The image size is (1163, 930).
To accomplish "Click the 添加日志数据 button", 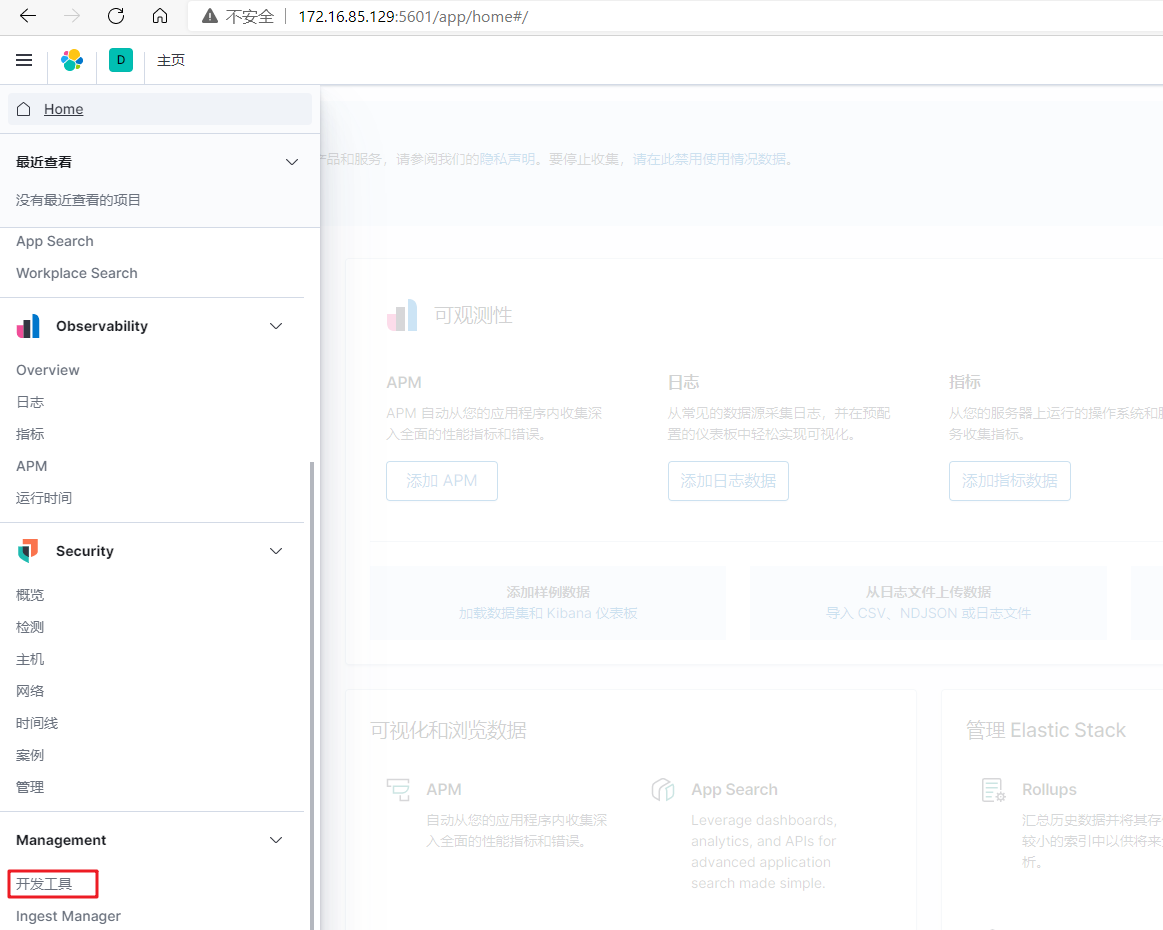I will (x=728, y=481).
